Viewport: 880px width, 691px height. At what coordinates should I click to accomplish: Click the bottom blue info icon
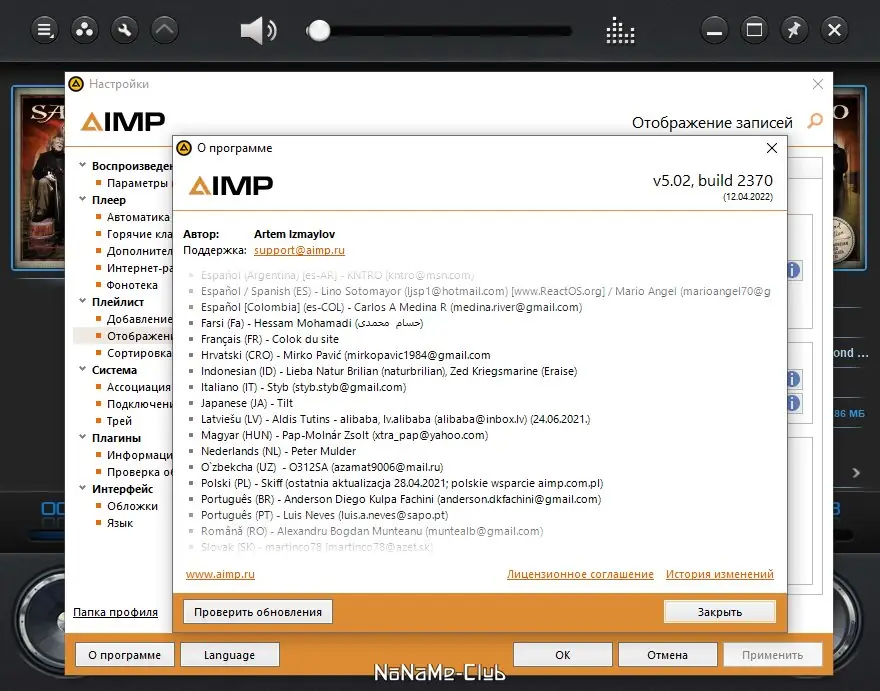click(792, 403)
